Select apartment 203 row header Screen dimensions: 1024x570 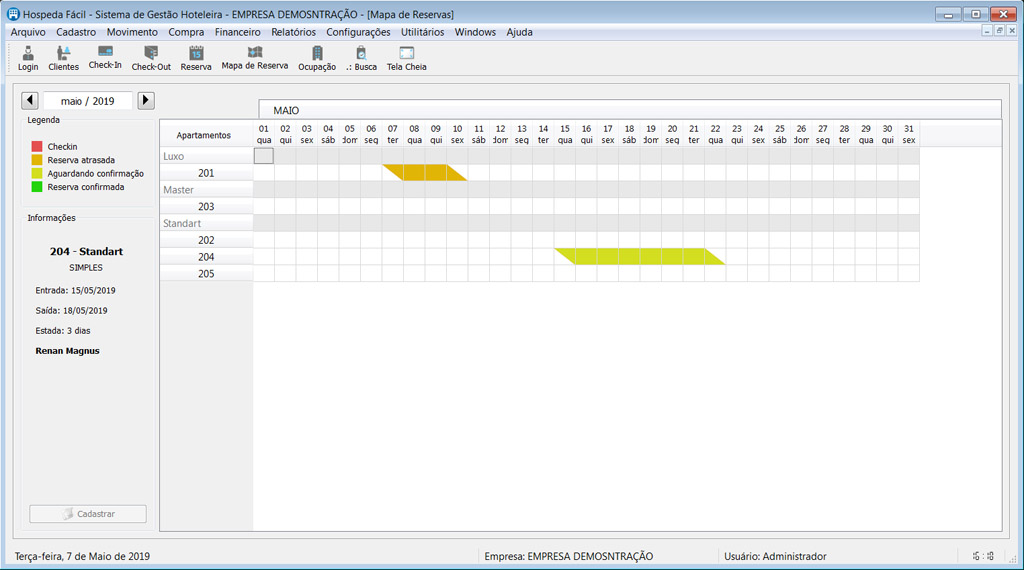206,207
